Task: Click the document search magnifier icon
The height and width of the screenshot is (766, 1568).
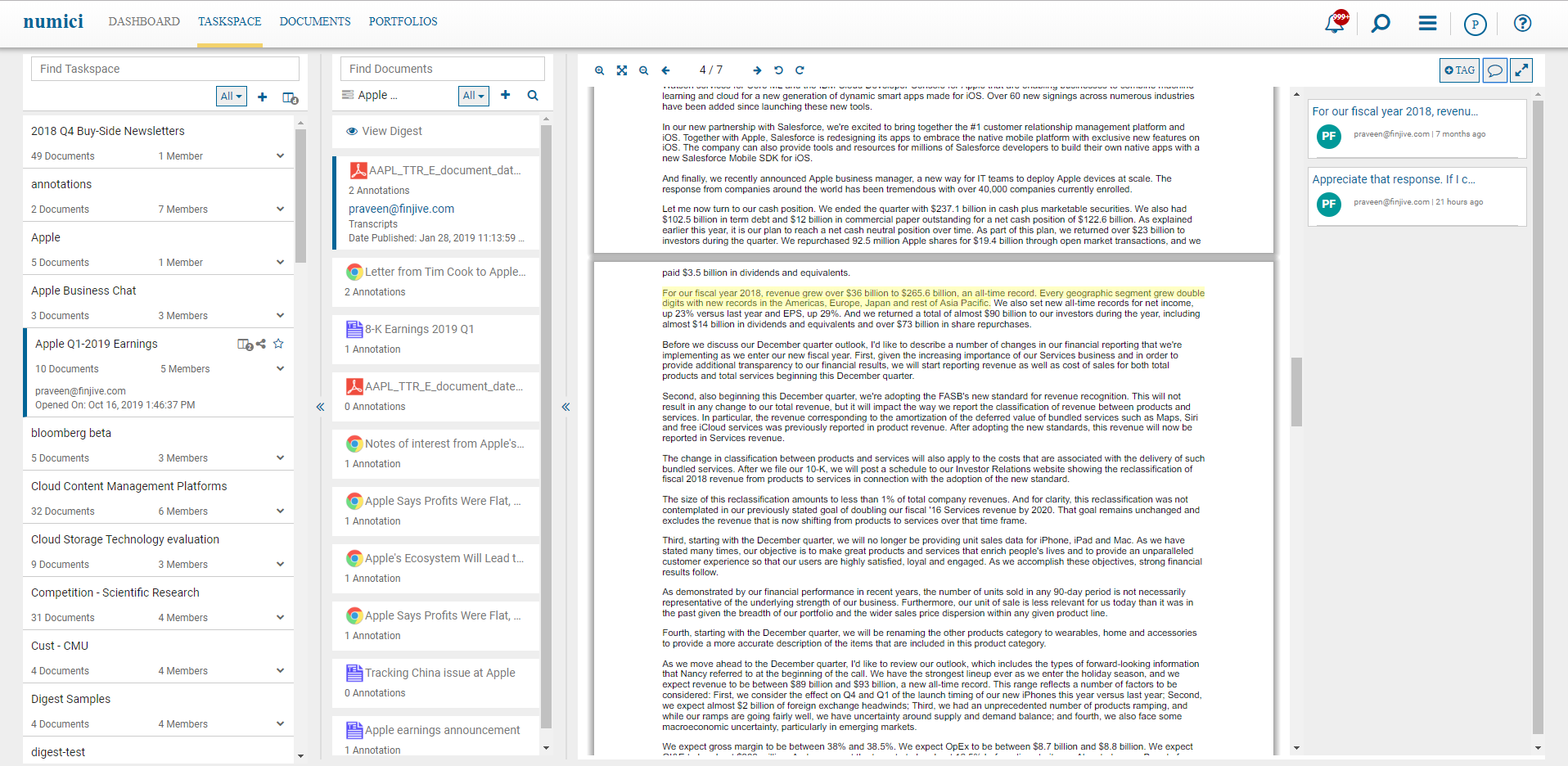Action: [x=533, y=95]
